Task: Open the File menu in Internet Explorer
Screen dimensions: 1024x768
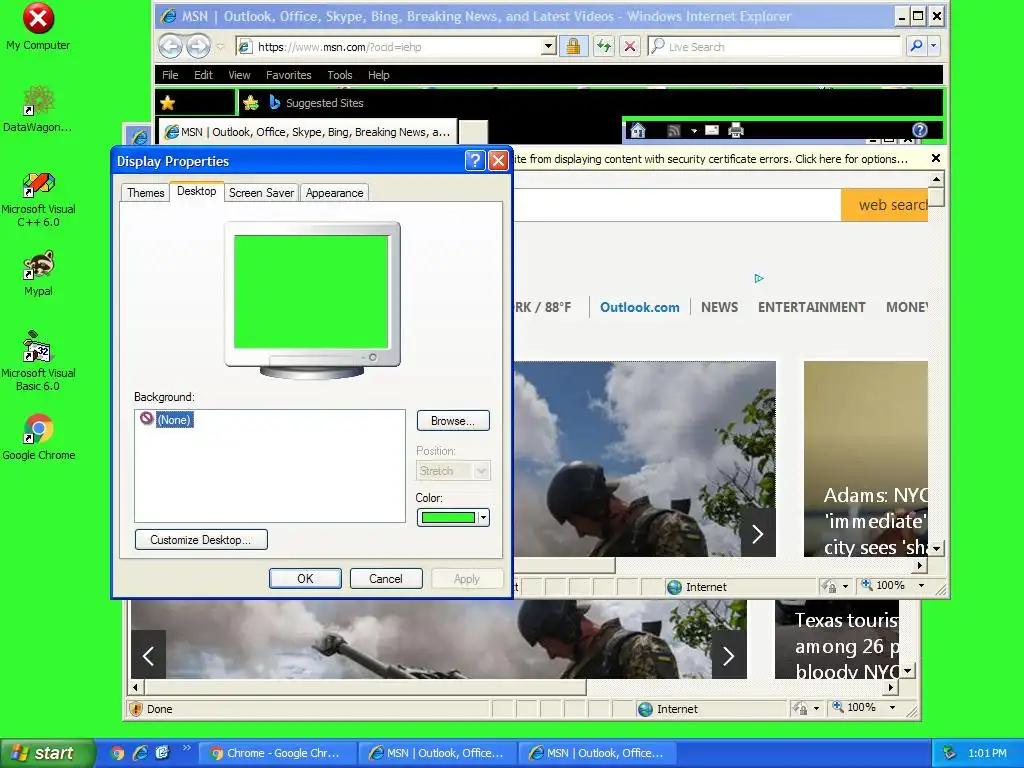Action: coord(170,75)
